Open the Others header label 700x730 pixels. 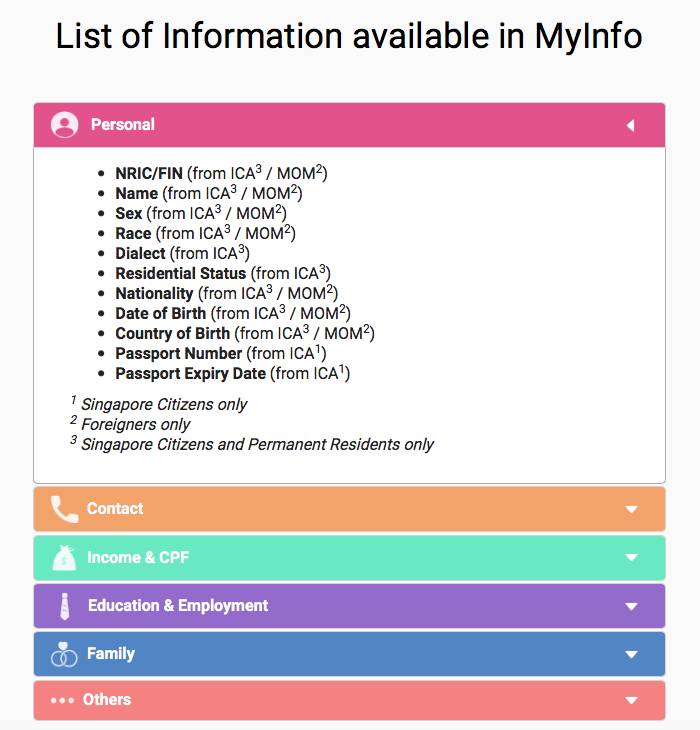(107, 700)
